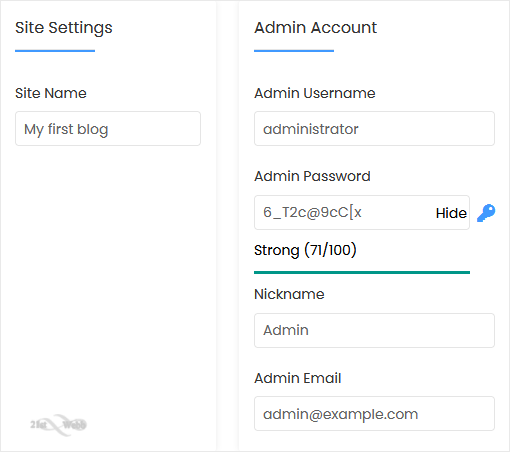Click the Admin Email label
This screenshot has height=452, width=510.
click(x=298, y=378)
